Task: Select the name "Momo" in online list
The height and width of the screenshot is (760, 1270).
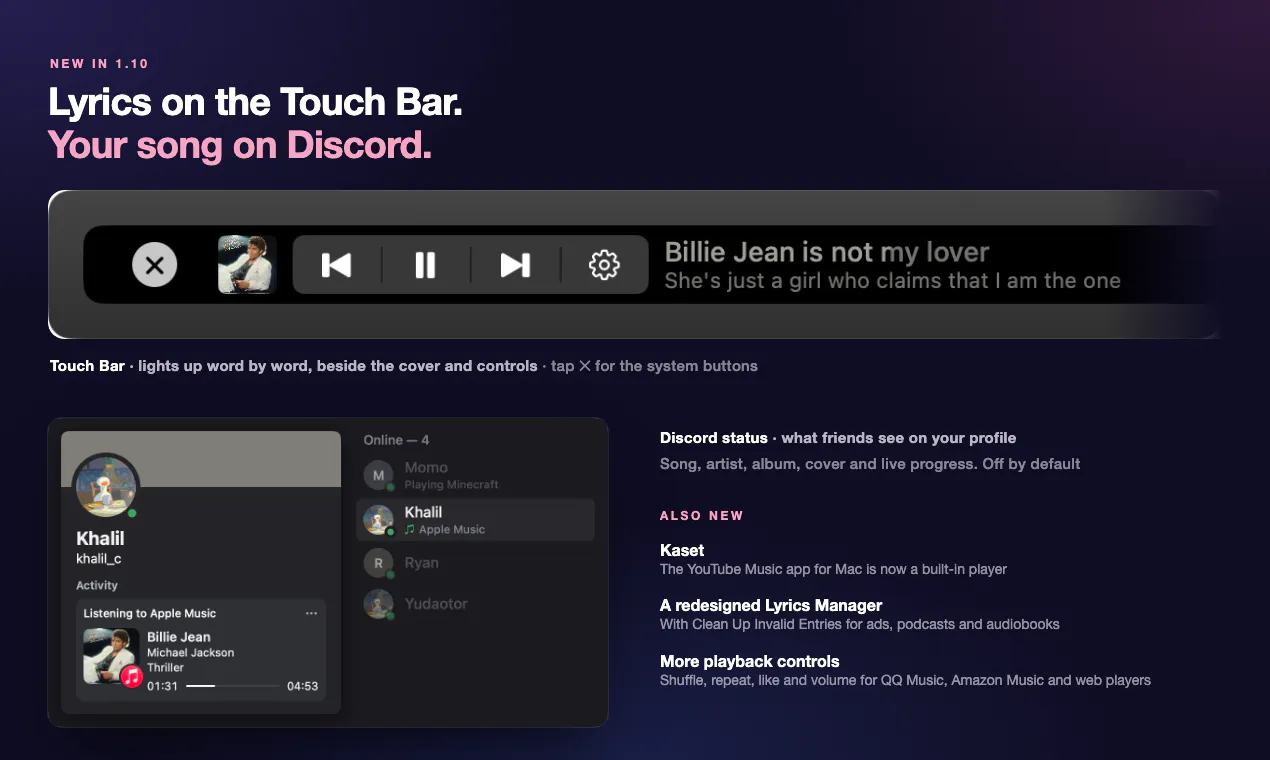Action: click(x=426, y=468)
